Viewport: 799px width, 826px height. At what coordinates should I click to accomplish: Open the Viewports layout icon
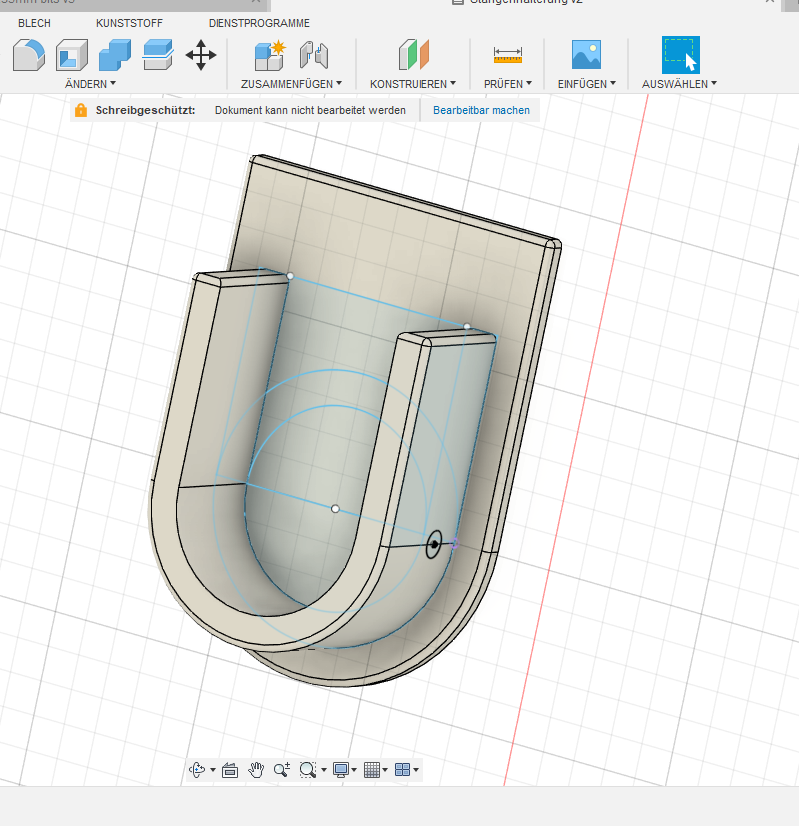click(x=402, y=770)
